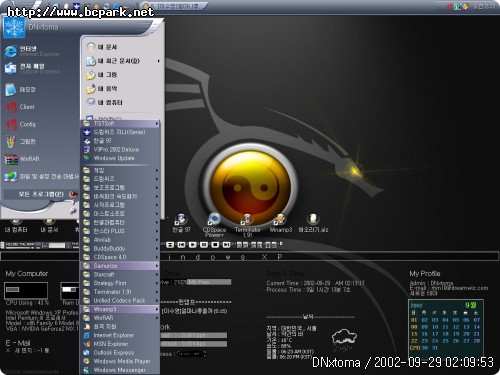Expand the WinRAR program folder in programs list
500x375 pixels.
point(120,318)
